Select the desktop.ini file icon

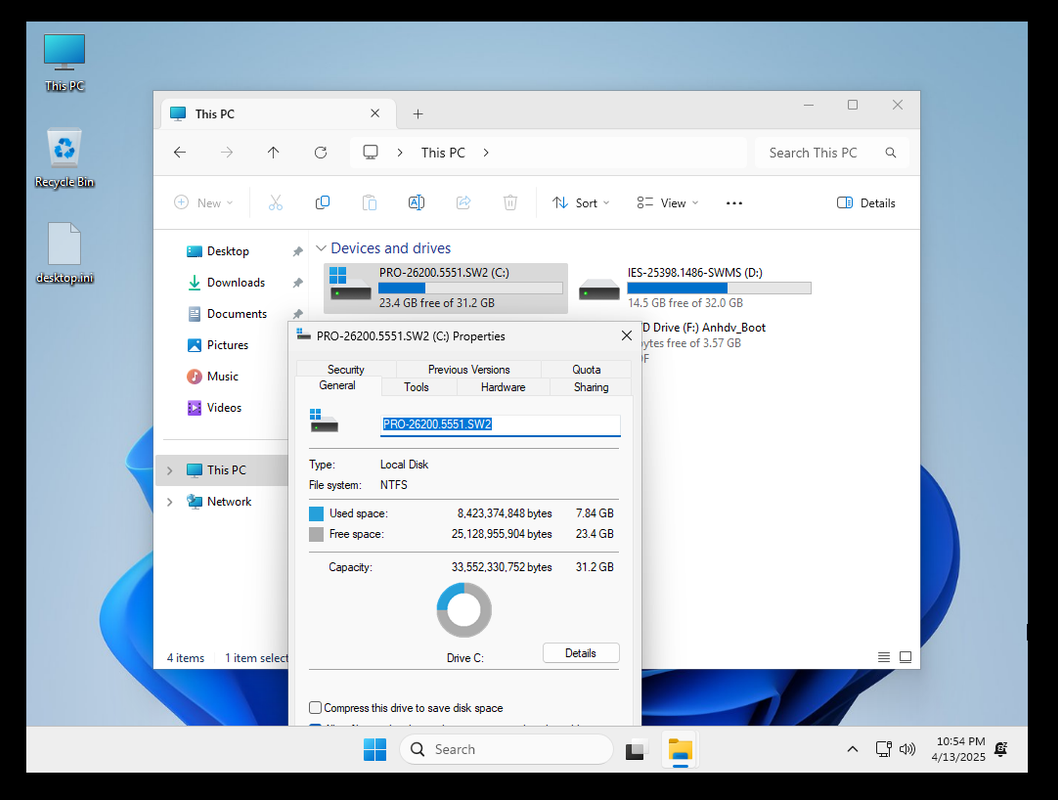(x=64, y=254)
